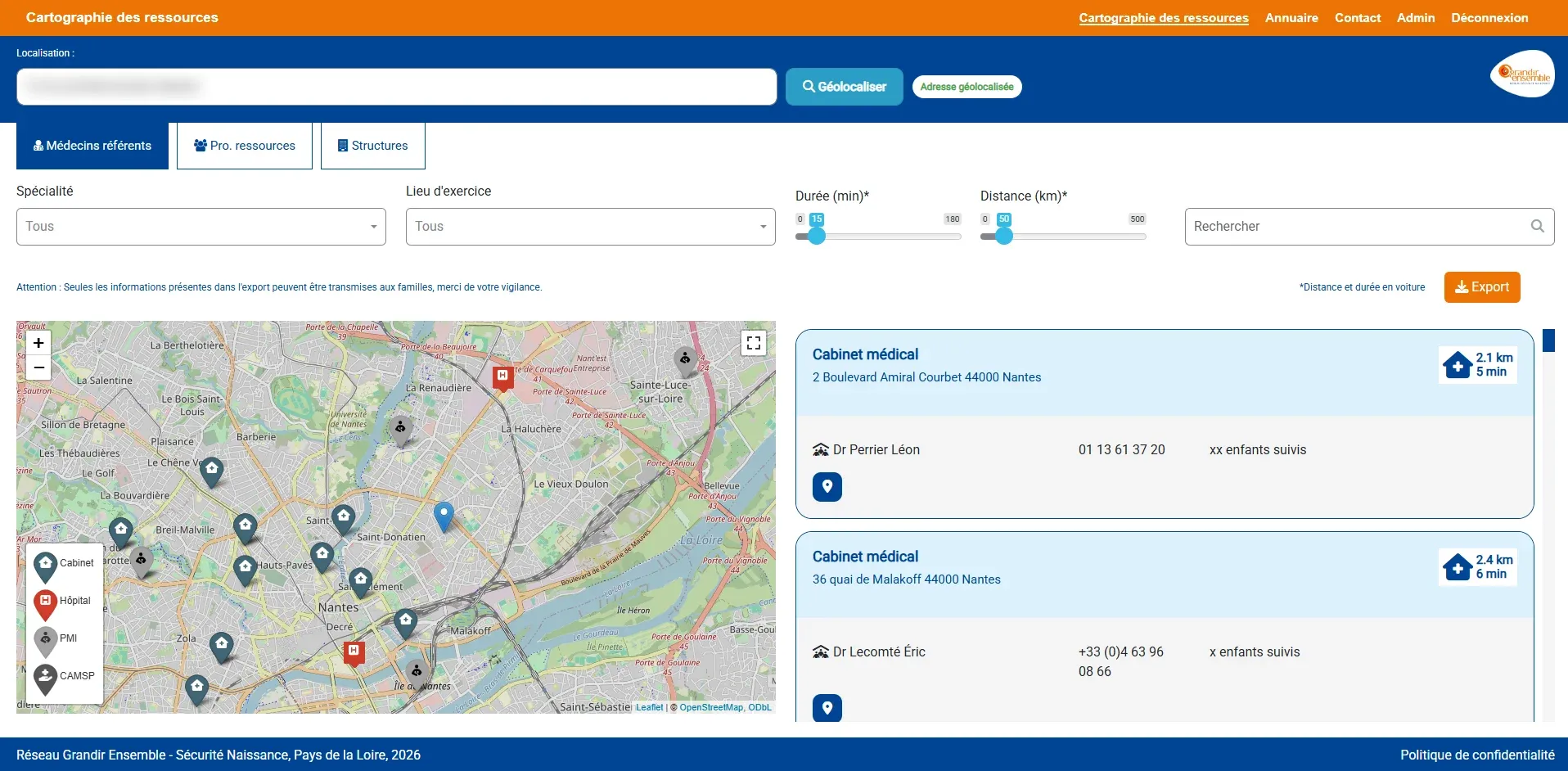This screenshot has height=771, width=1568.
Task: Click distance badge showing 2.1 km
Action: [x=1478, y=364]
